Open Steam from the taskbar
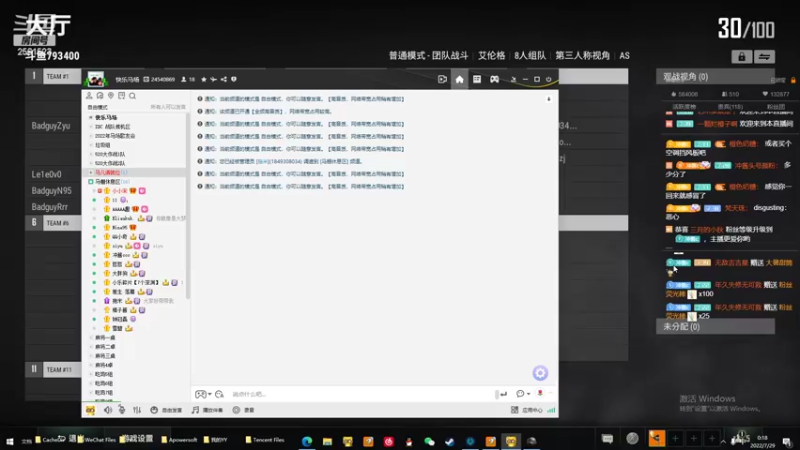Viewport: 800px width, 450px height. click(x=449, y=441)
